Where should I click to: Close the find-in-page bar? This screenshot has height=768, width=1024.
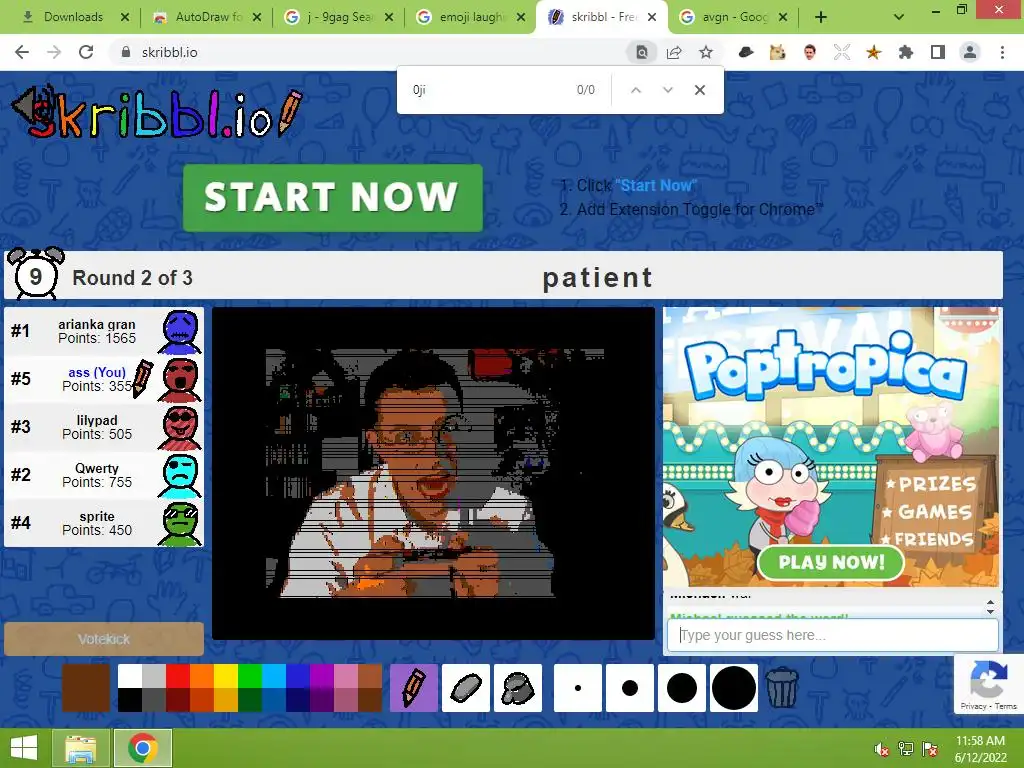(x=699, y=90)
